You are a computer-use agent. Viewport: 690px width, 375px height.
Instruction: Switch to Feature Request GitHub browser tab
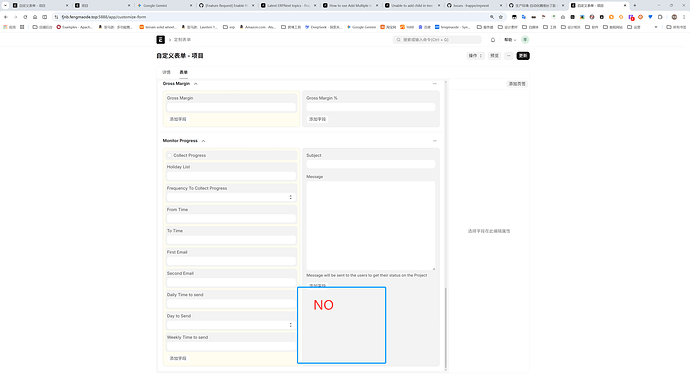click(226, 5)
